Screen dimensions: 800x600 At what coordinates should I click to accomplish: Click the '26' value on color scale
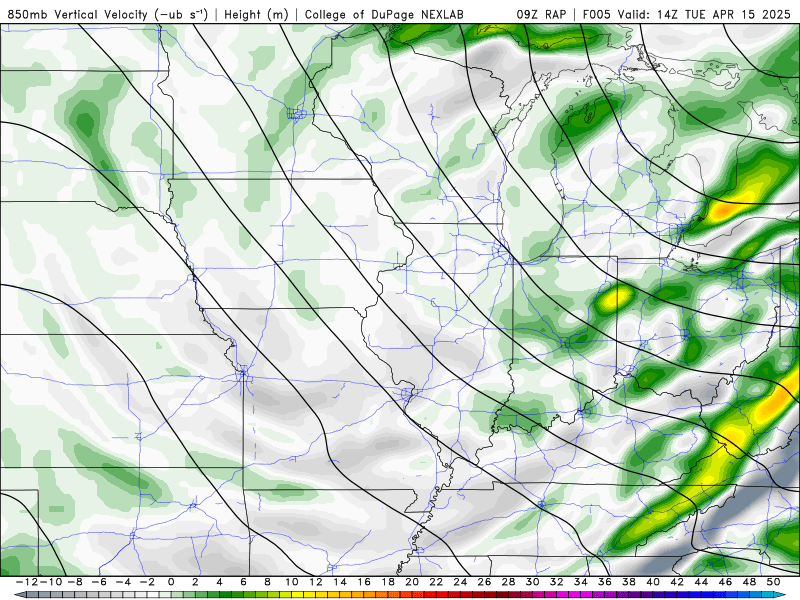pos(484,582)
